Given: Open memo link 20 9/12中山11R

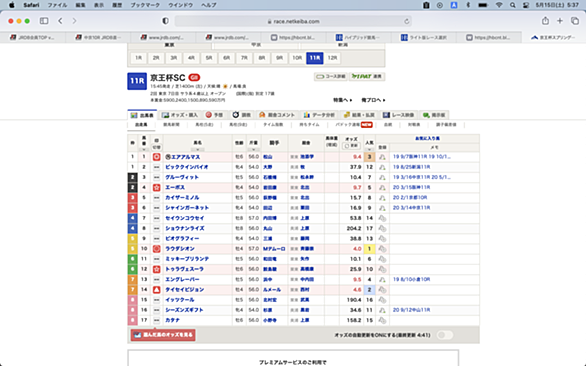Looking at the screenshot, I should pyautogui.click(x=411, y=310).
